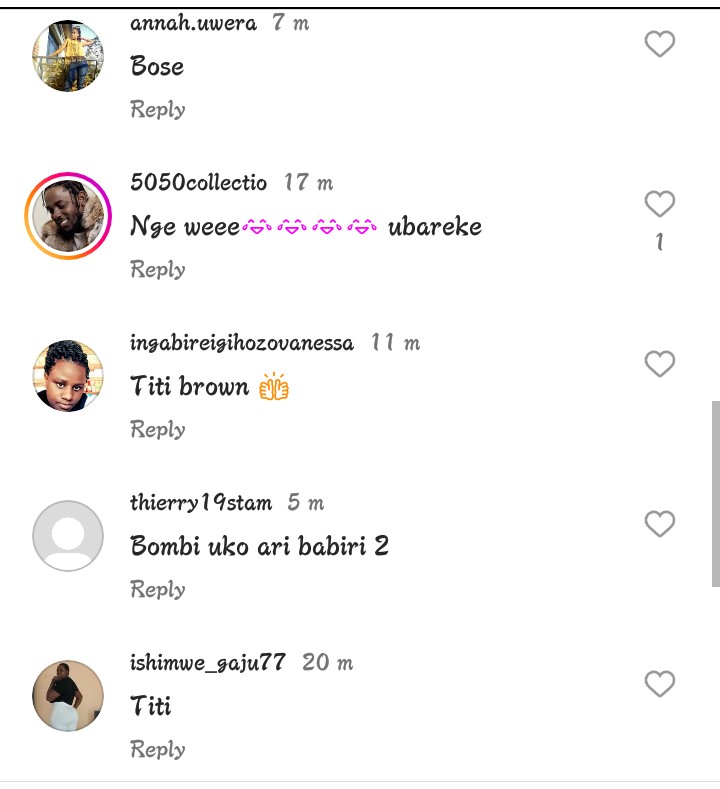The image size is (720, 789).
Task: Reply to the "Titi brown" comment
Action: (158, 429)
